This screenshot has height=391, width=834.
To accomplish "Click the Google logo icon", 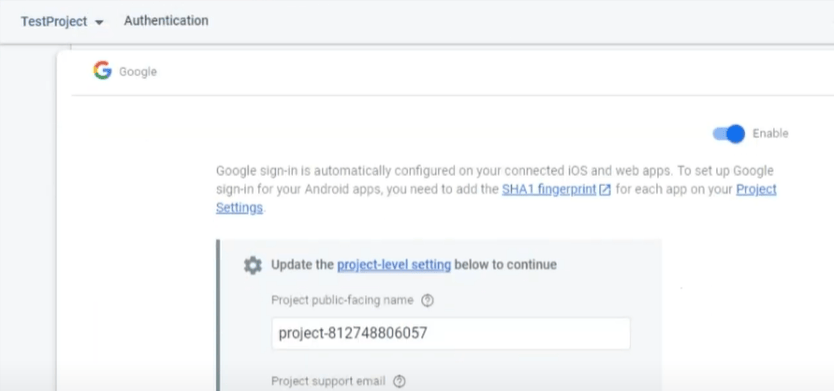I will click(102, 70).
